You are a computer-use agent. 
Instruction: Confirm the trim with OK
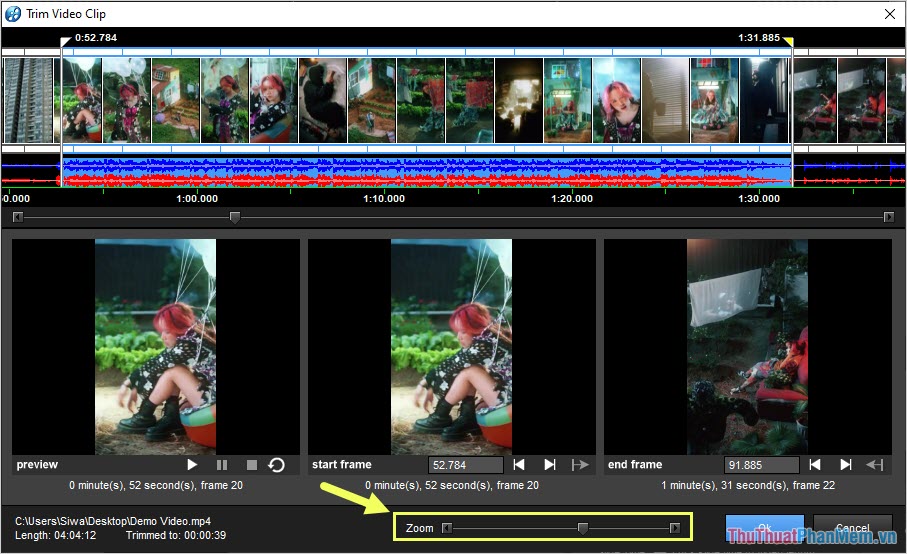[x=765, y=527]
